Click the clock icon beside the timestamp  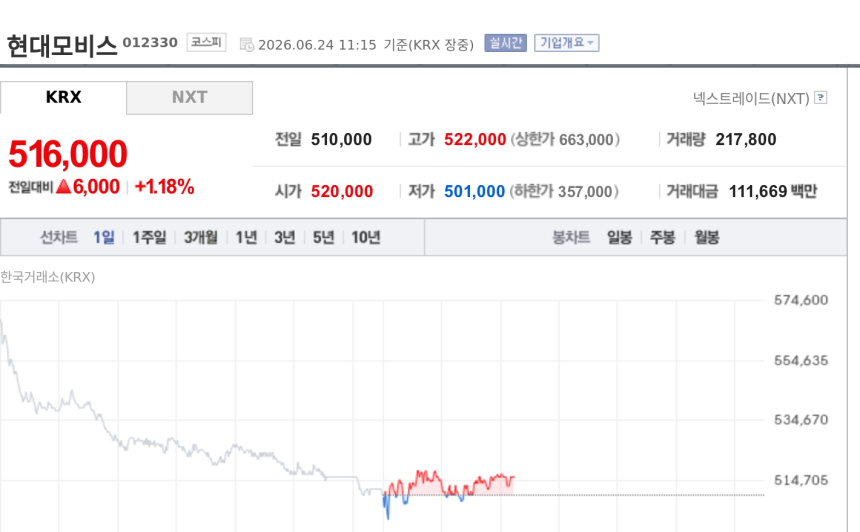[247, 44]
